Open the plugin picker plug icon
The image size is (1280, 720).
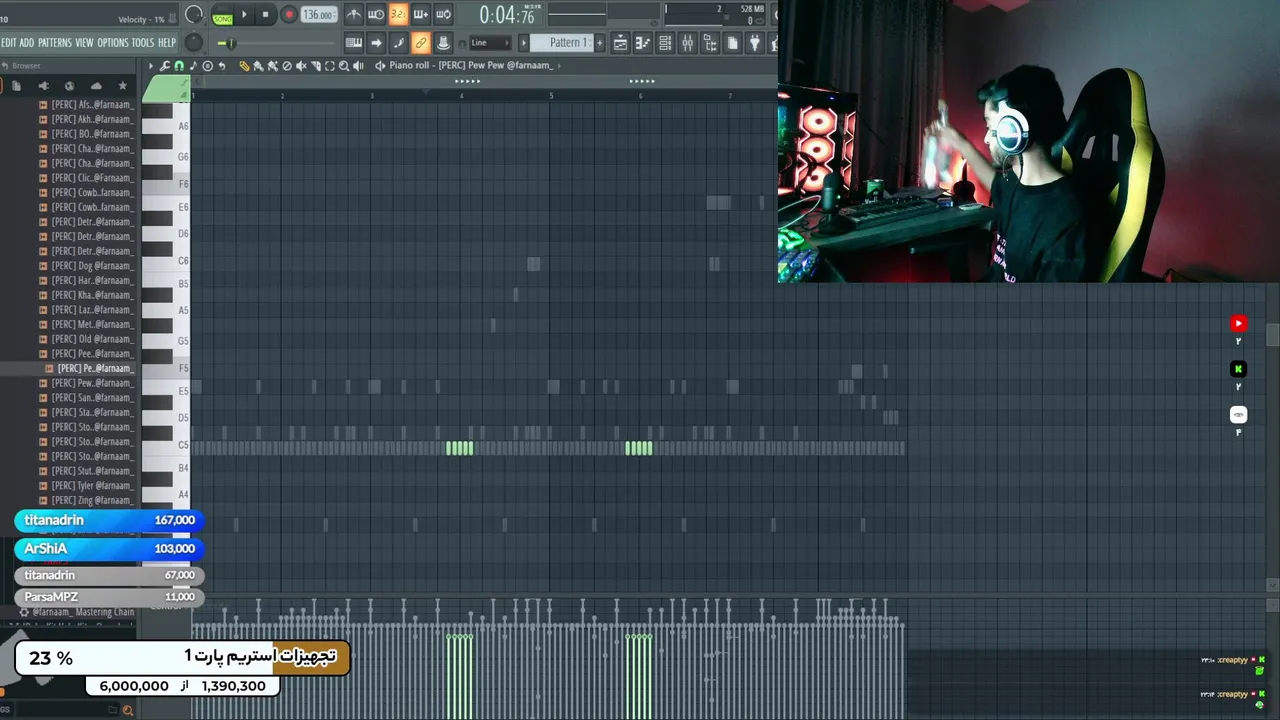(x=755, y=43)
